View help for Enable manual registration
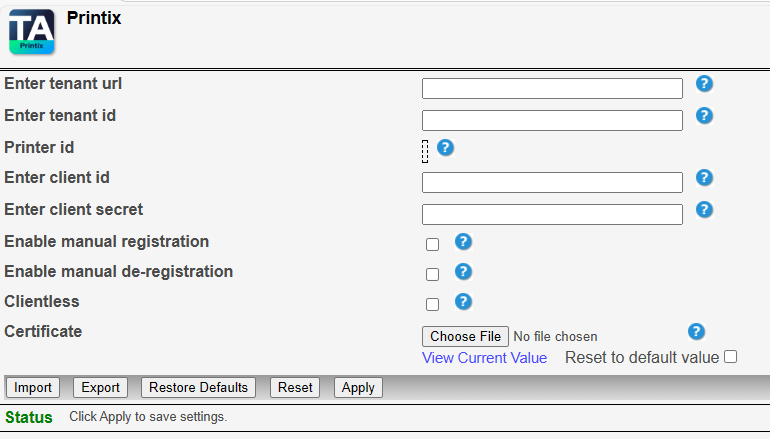Viewport: 770px width, 439px height. 463,242
